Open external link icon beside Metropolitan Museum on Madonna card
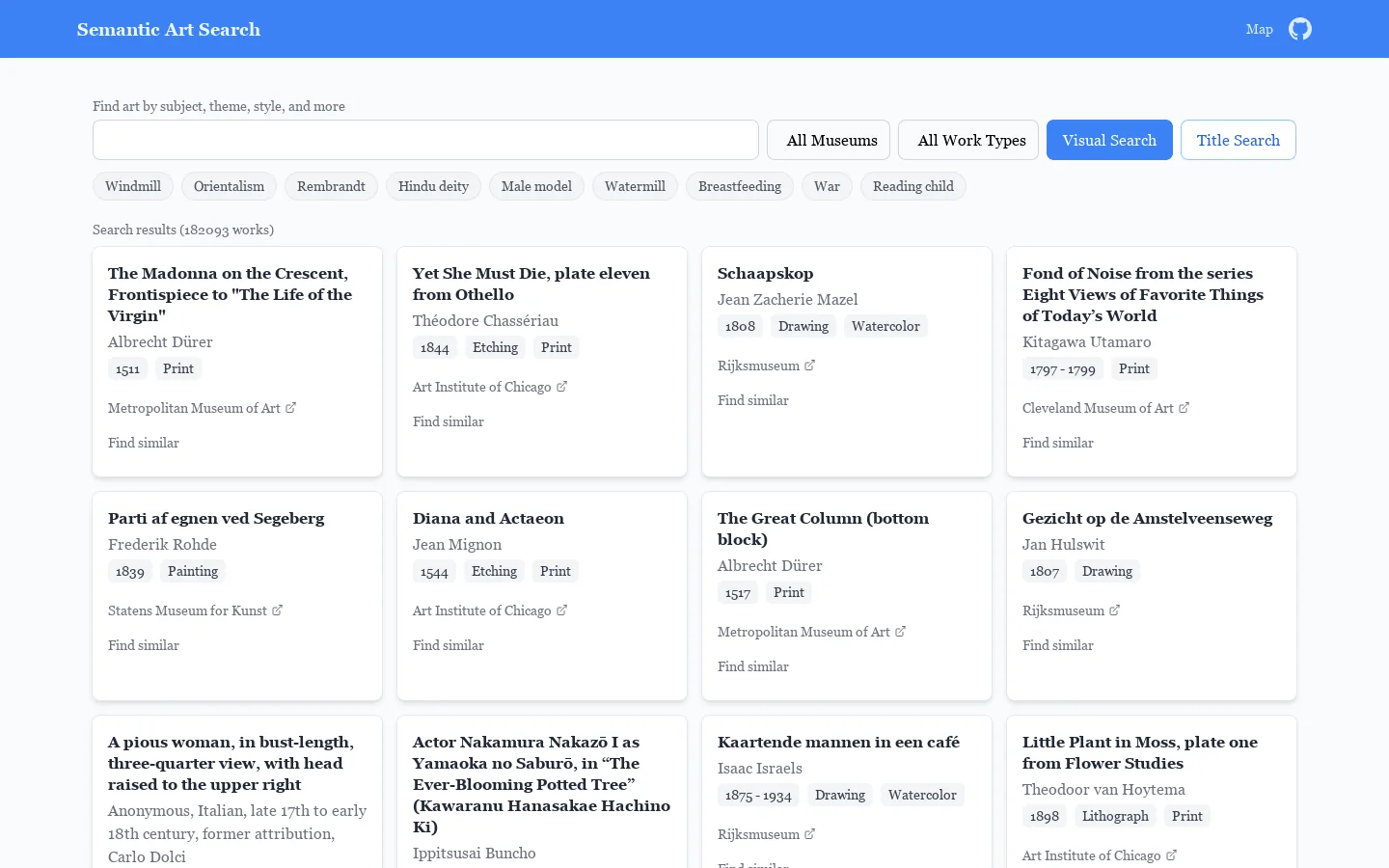Viewport: 1389px width, 868px height. point(290,408)
